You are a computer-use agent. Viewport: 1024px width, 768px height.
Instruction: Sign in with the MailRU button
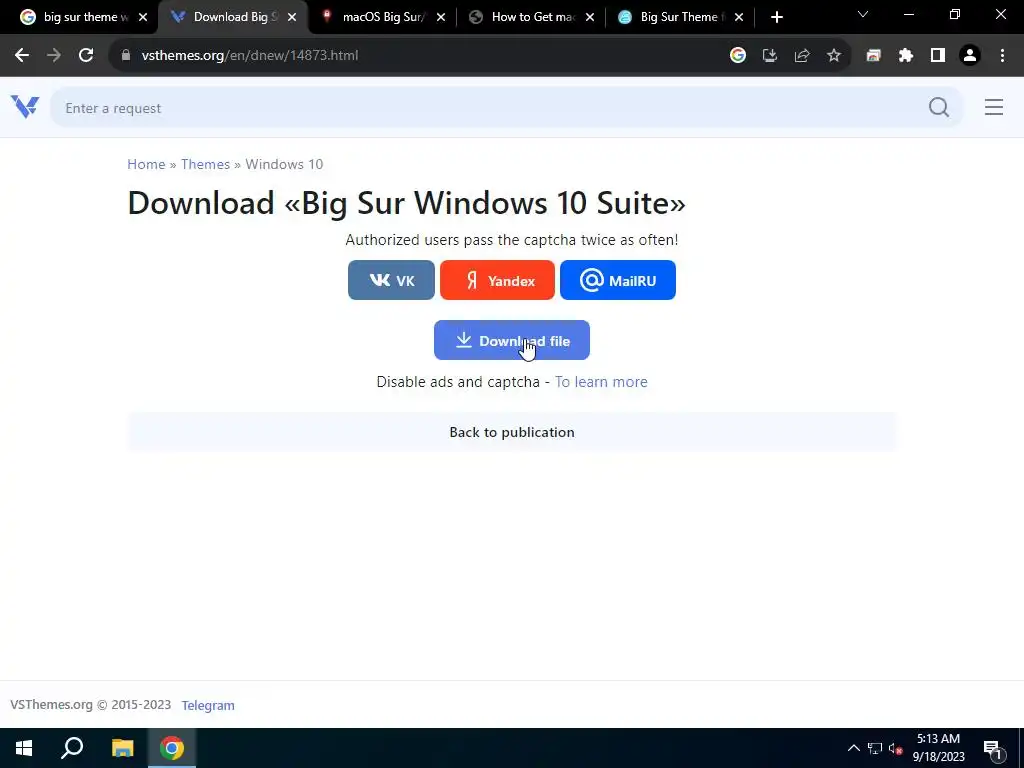618,280
